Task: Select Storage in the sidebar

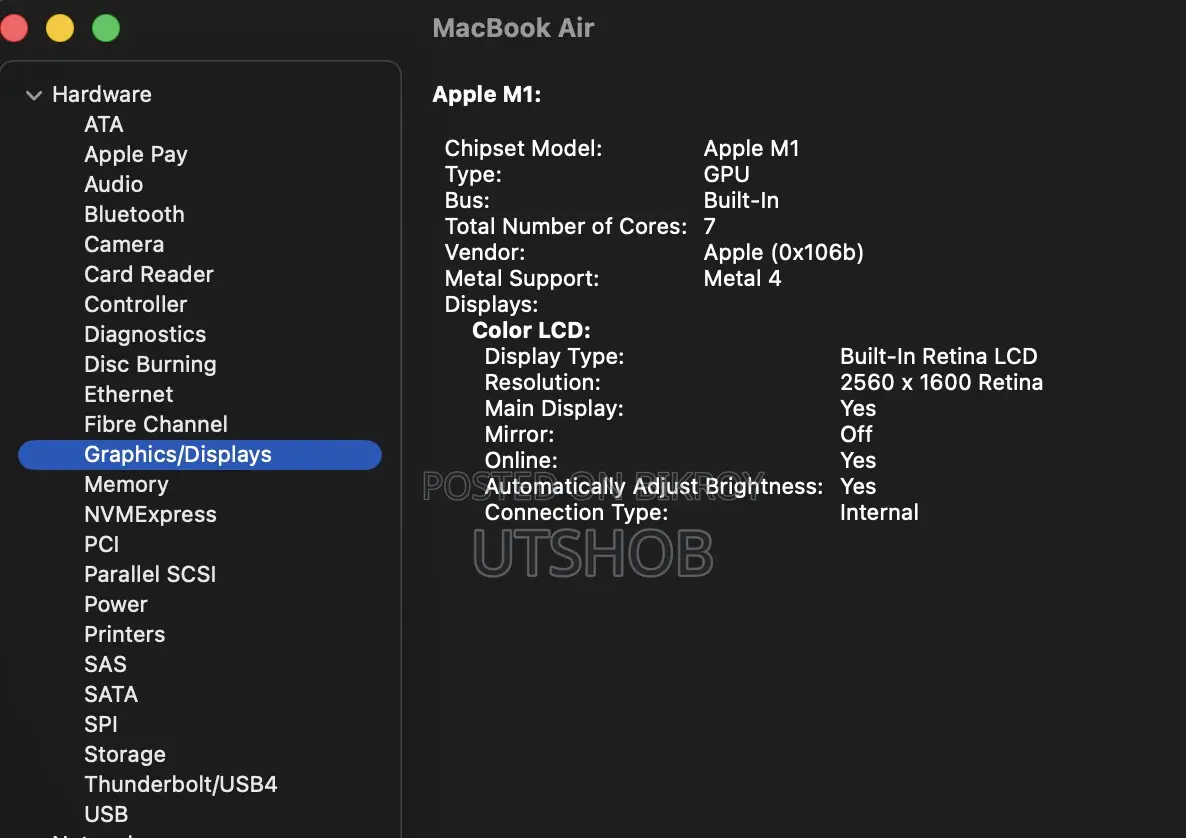Action: (x=125, y=754)
